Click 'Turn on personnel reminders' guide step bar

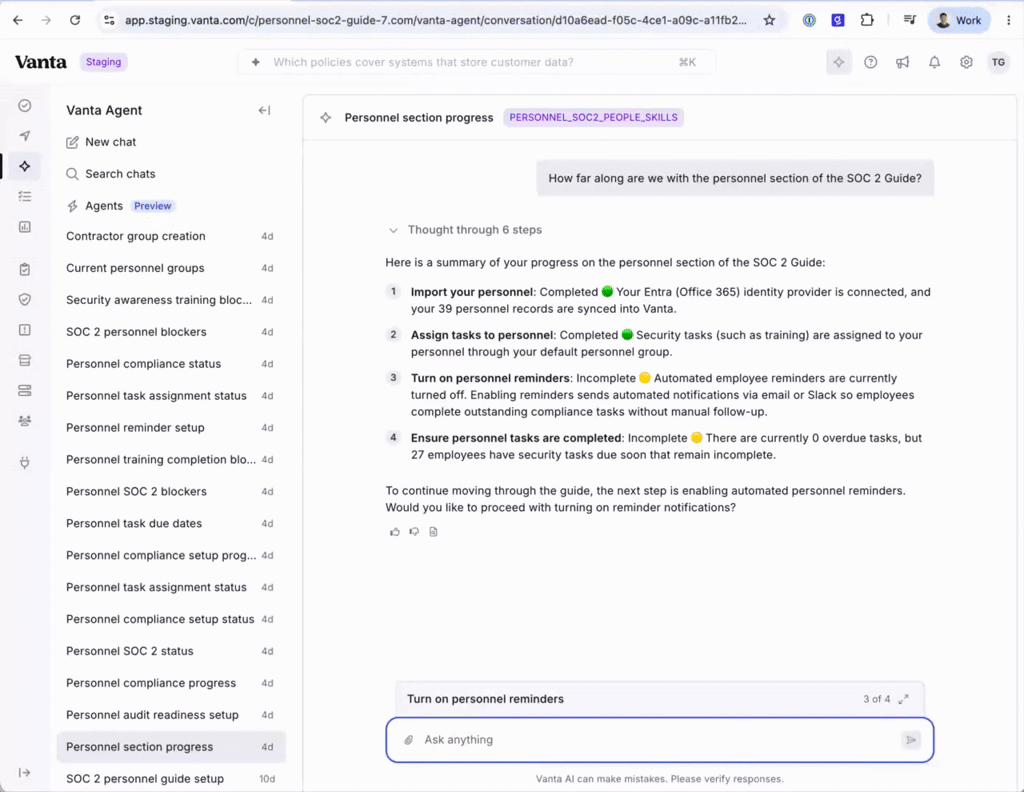pyautogui.click(x=660, y=699)
